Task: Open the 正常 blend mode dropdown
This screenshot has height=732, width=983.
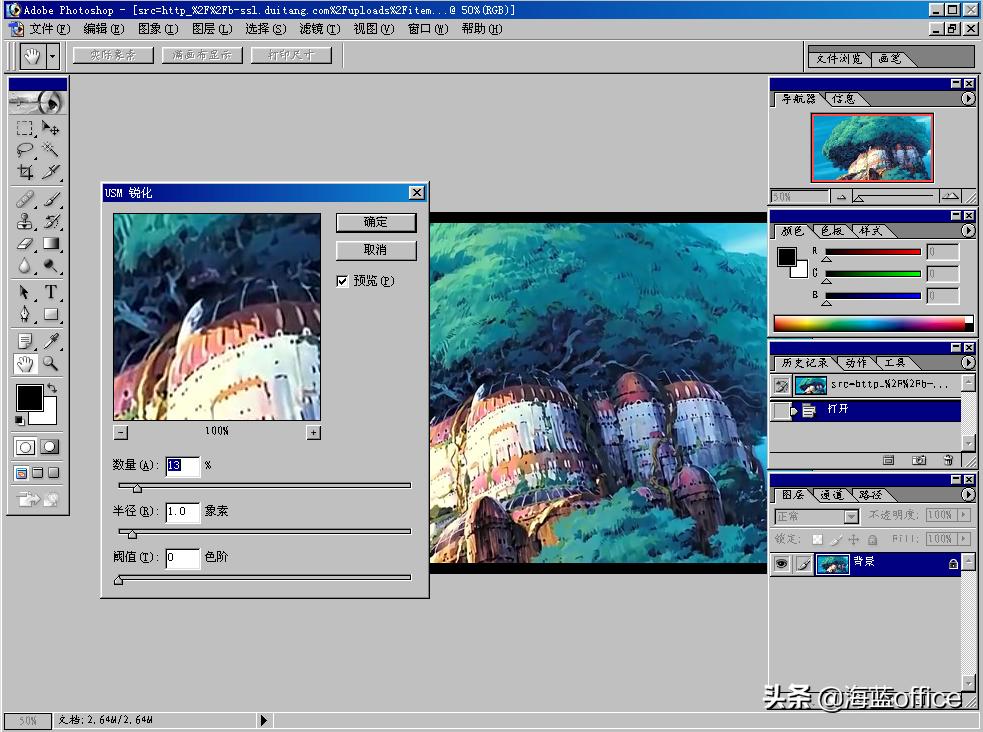Action: [850, 515]
